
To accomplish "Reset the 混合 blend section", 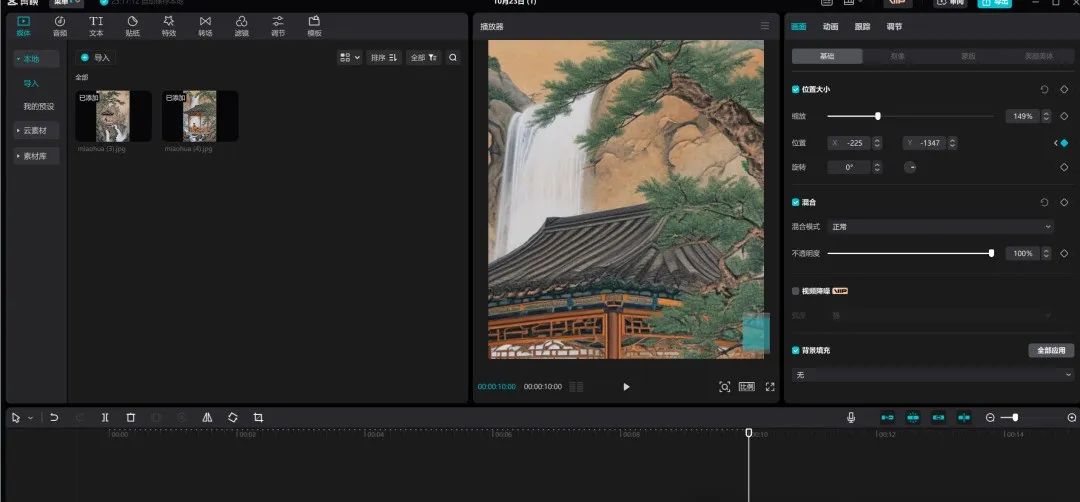I will pos(1044,202).
